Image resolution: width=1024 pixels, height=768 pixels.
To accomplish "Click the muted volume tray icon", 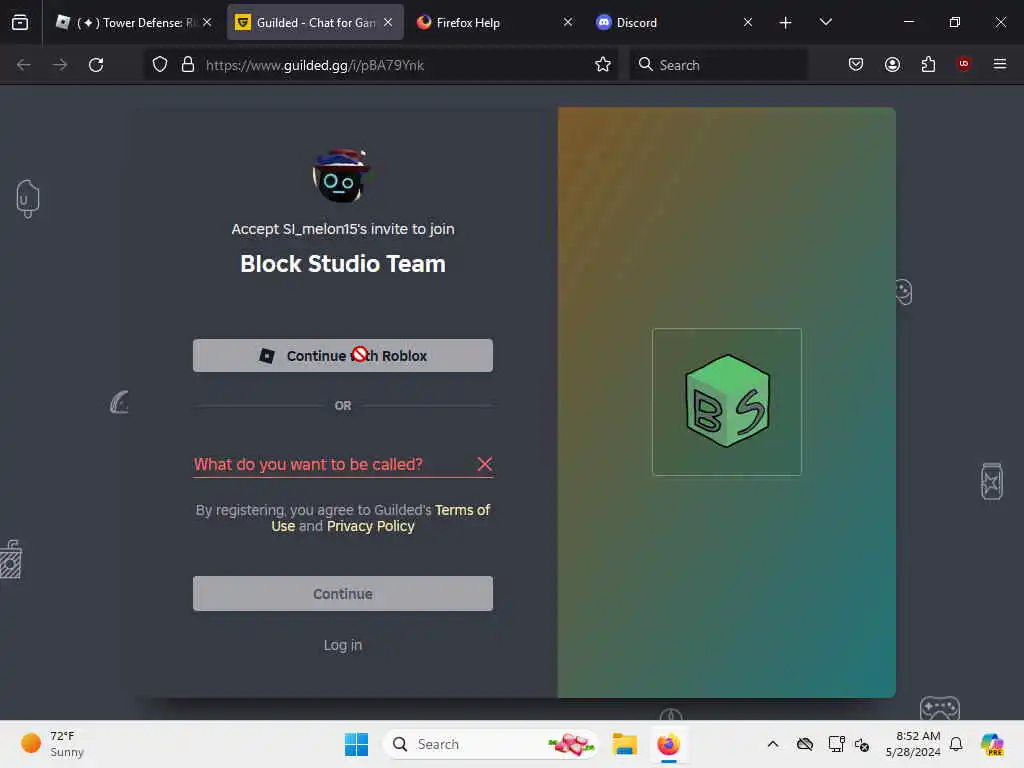I will pos(862,744).
